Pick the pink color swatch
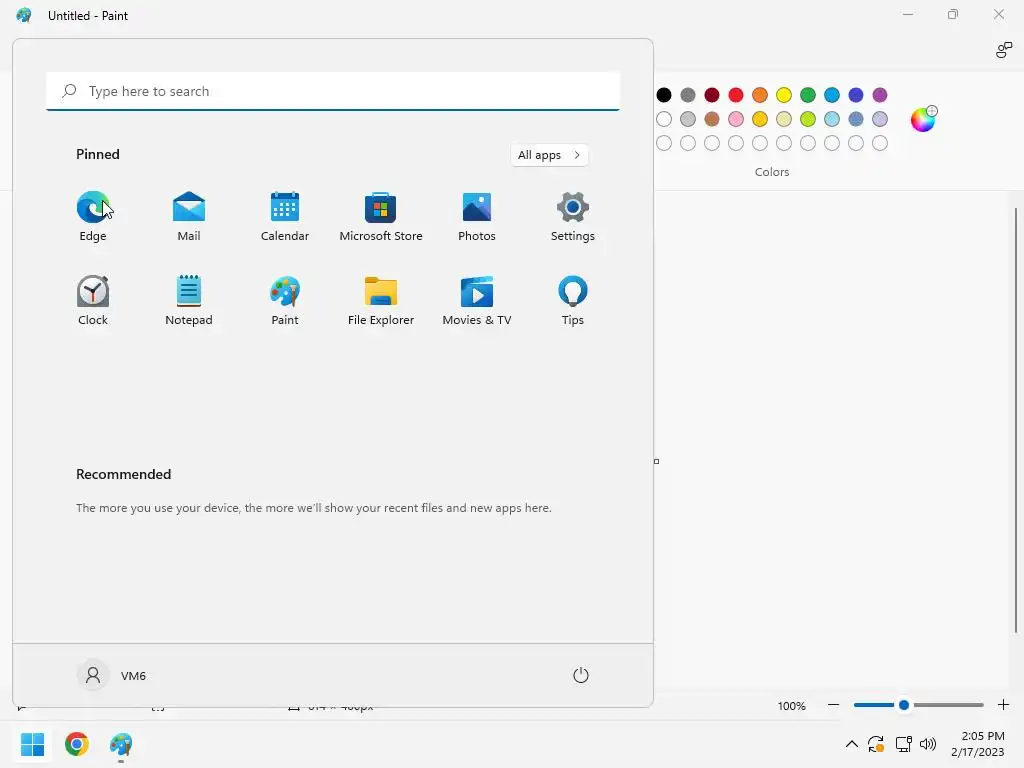Viewport: 1024px width, 768px height. coord(736,120)
